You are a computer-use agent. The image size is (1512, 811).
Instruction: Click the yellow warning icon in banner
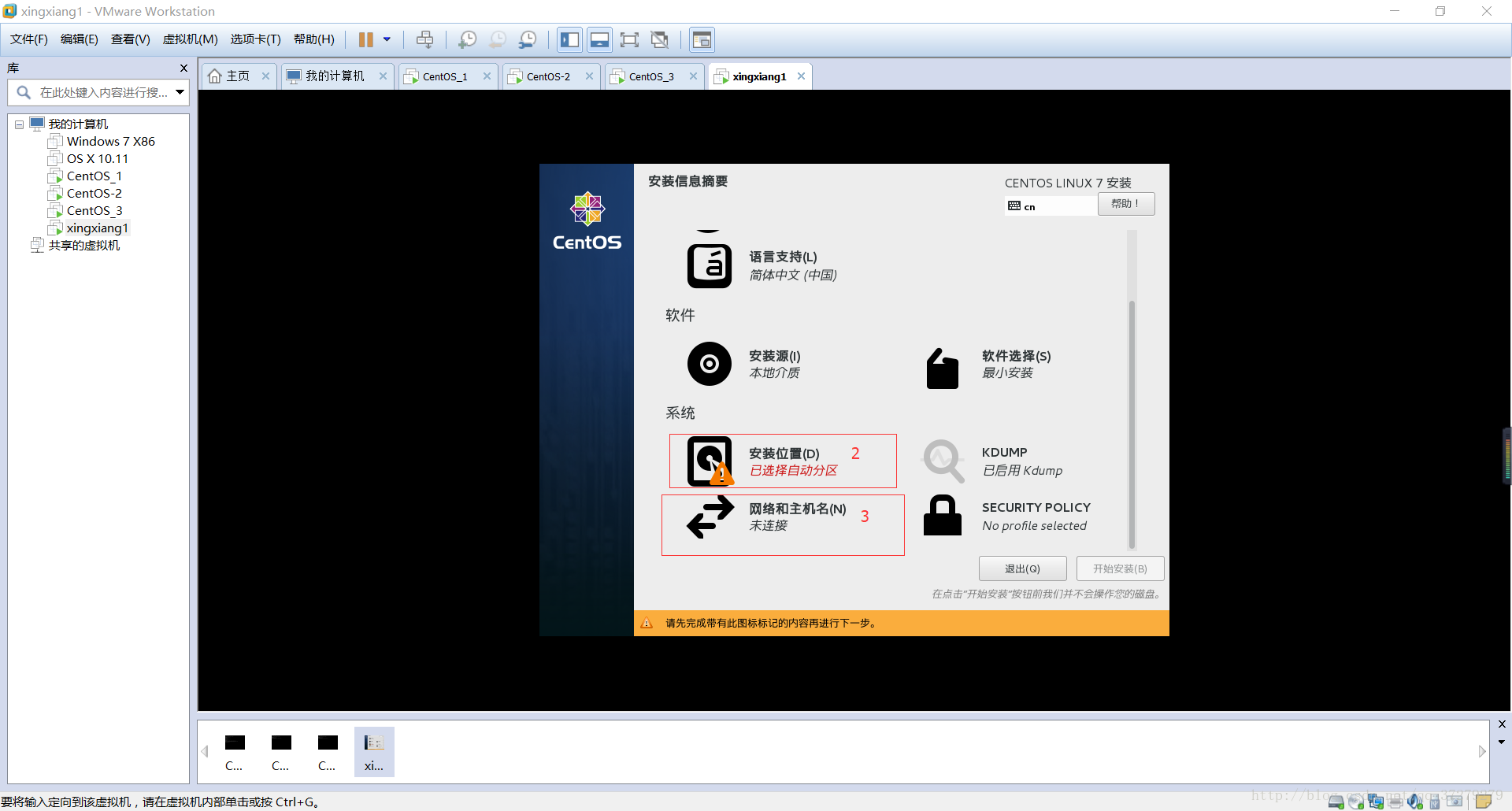(647, 623)
